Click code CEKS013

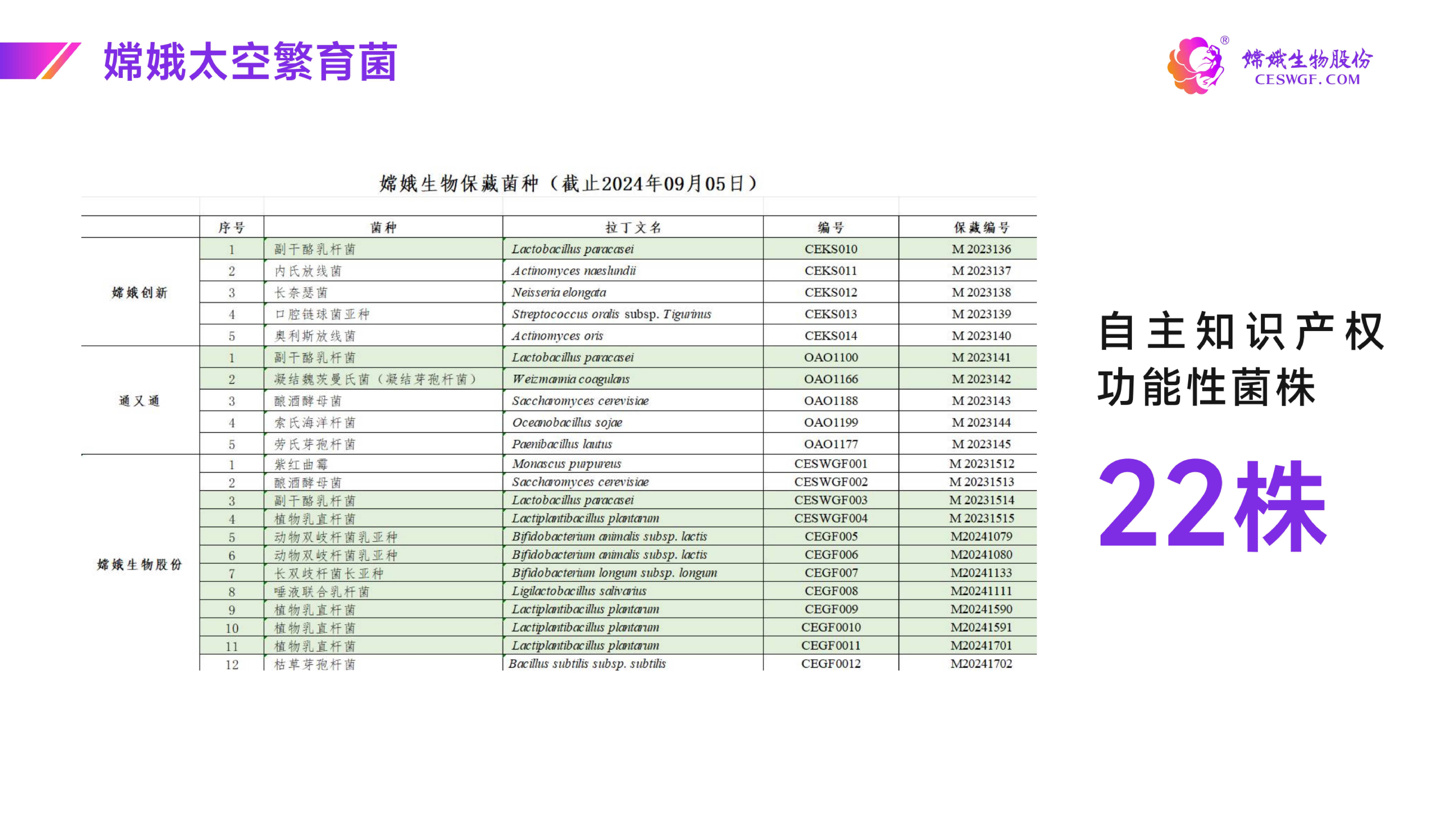(831, 314)
